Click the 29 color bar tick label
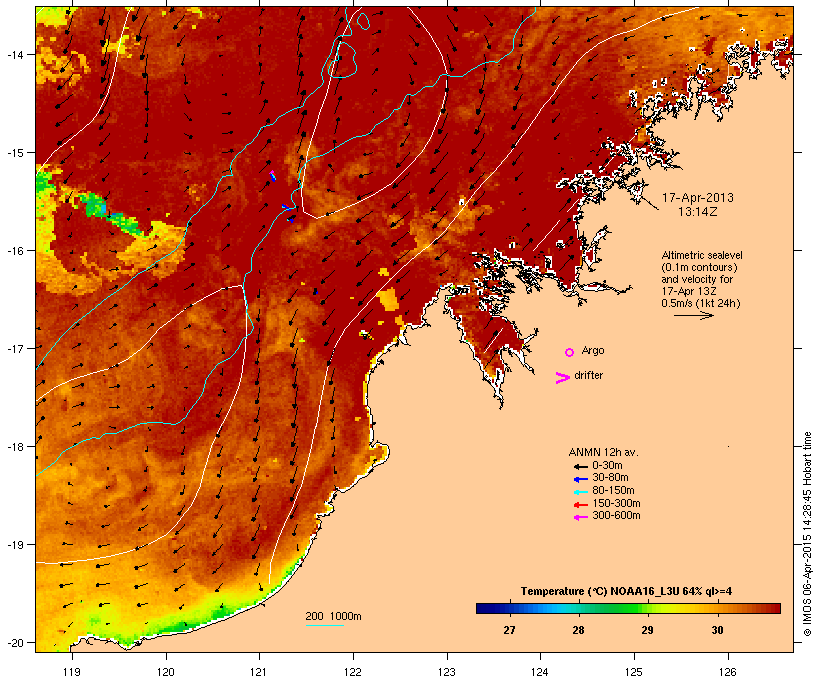 (x=647, y=630)
